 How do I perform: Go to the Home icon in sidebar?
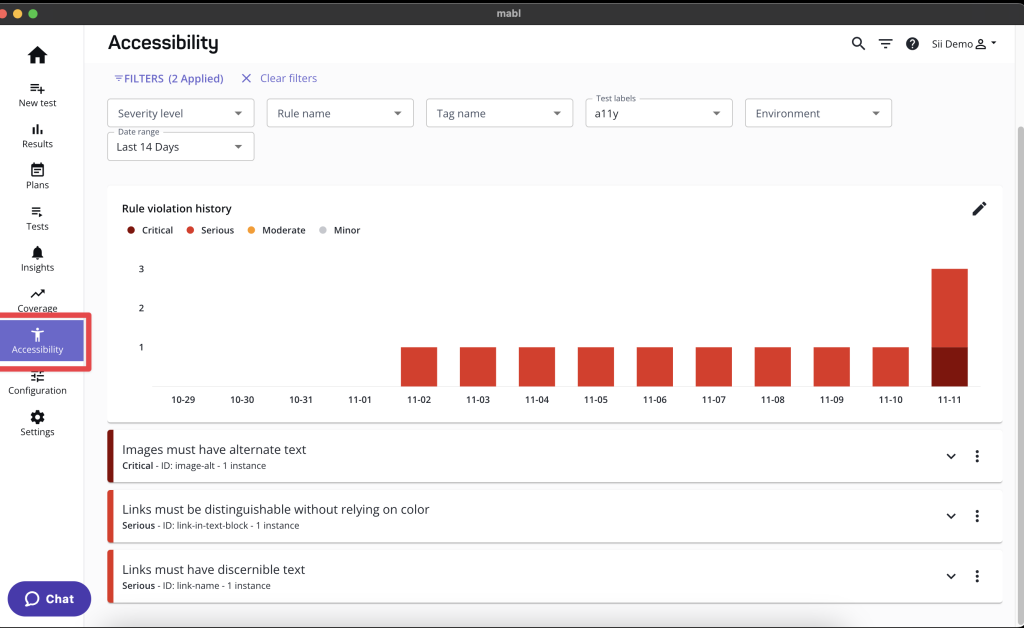37,55
